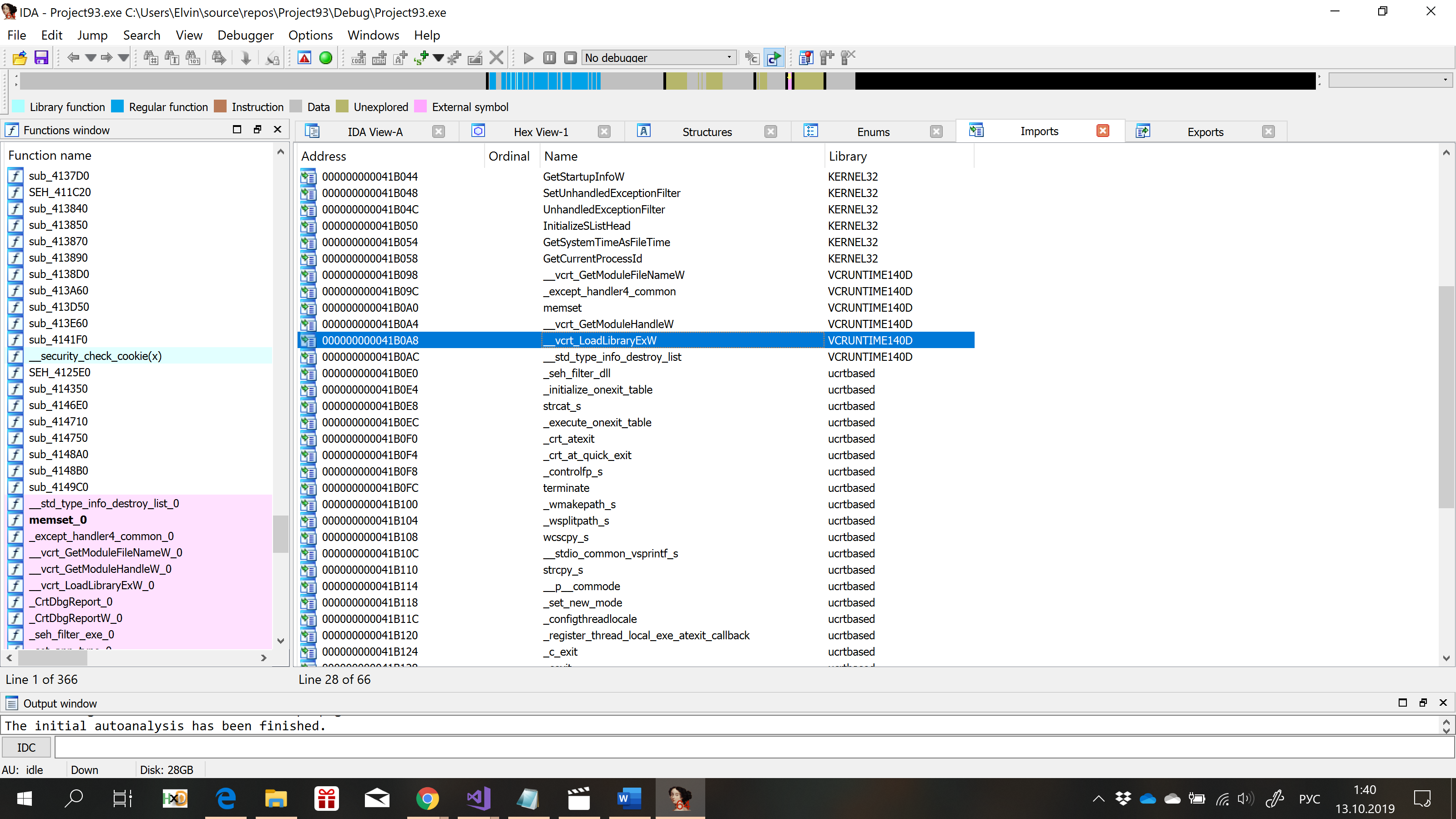Screen dimensions: 1456x819
Task: Click the Open file toolbar icon
Action: click(20, 58)
